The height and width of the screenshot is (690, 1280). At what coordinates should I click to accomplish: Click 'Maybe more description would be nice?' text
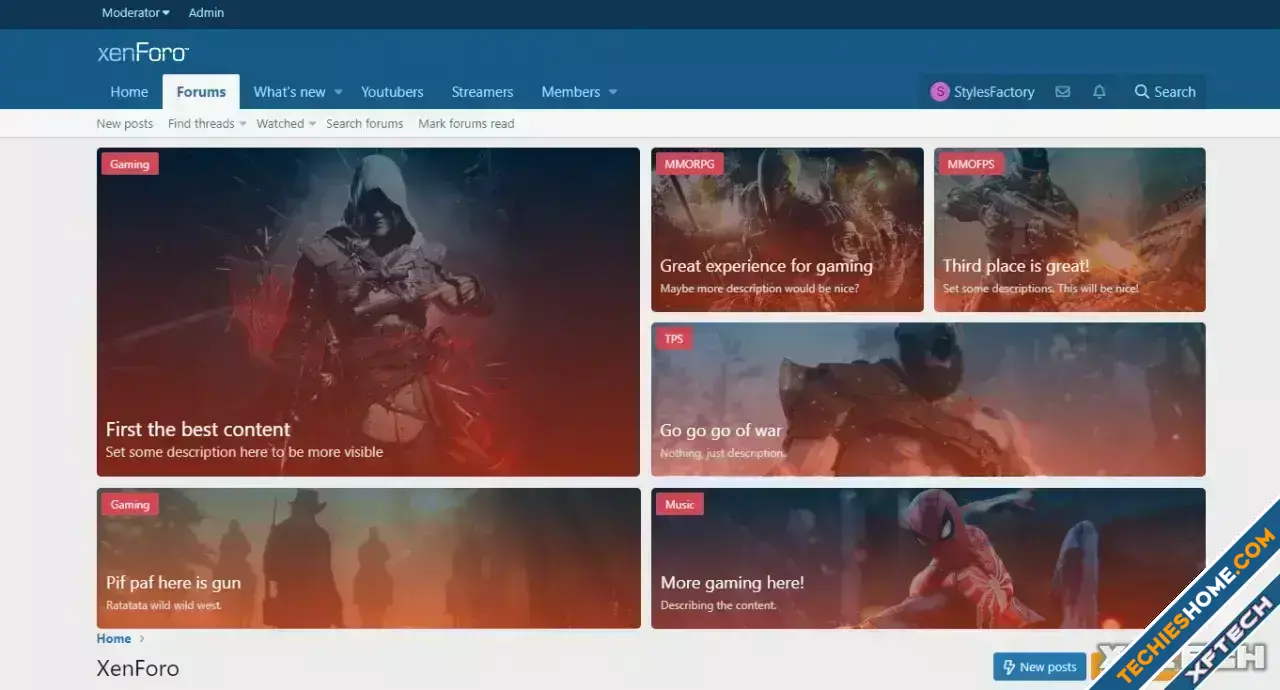coord(759,289)
